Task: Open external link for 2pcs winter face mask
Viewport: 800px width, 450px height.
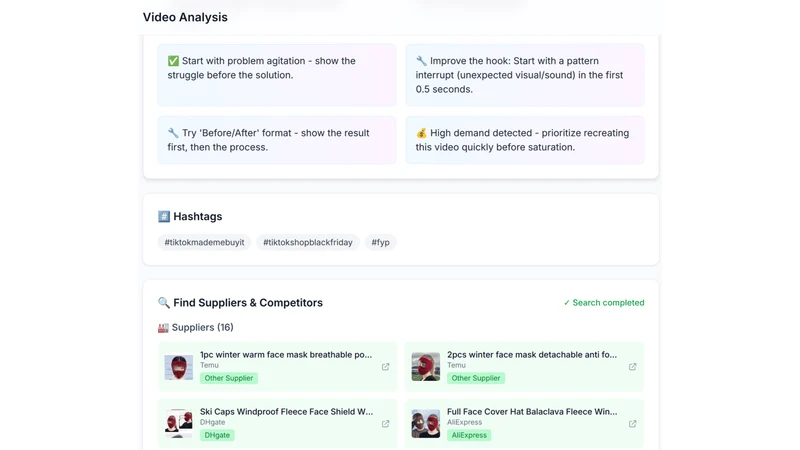Action: [632, 366]
